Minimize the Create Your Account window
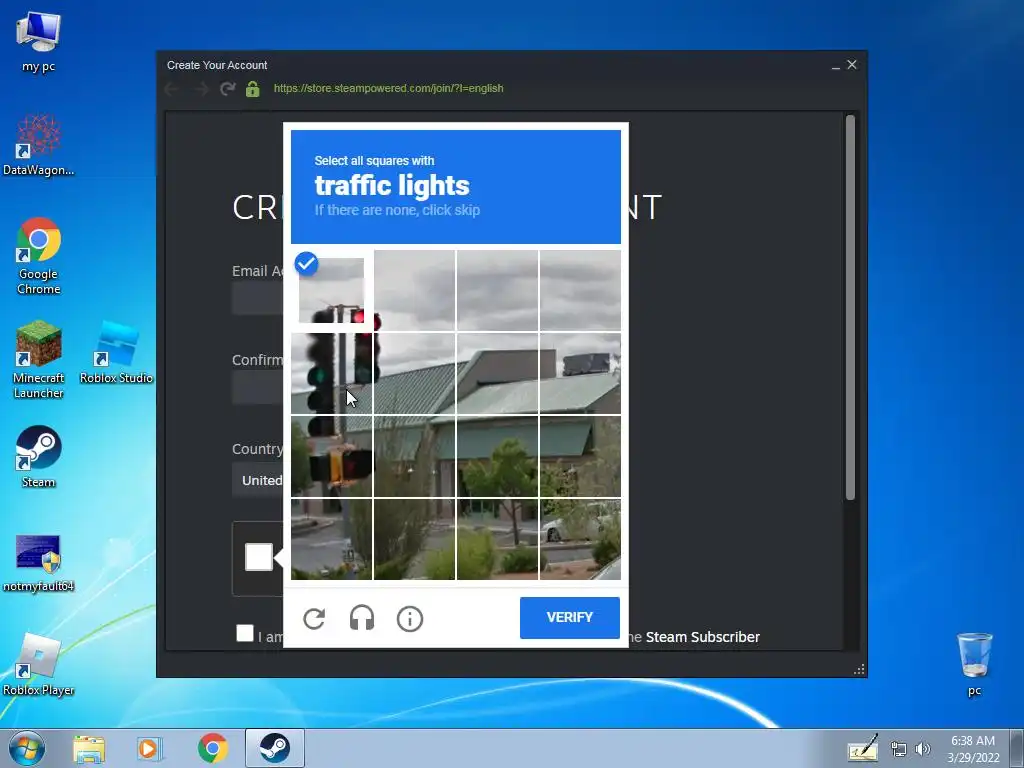 click(x=835, y=65)
